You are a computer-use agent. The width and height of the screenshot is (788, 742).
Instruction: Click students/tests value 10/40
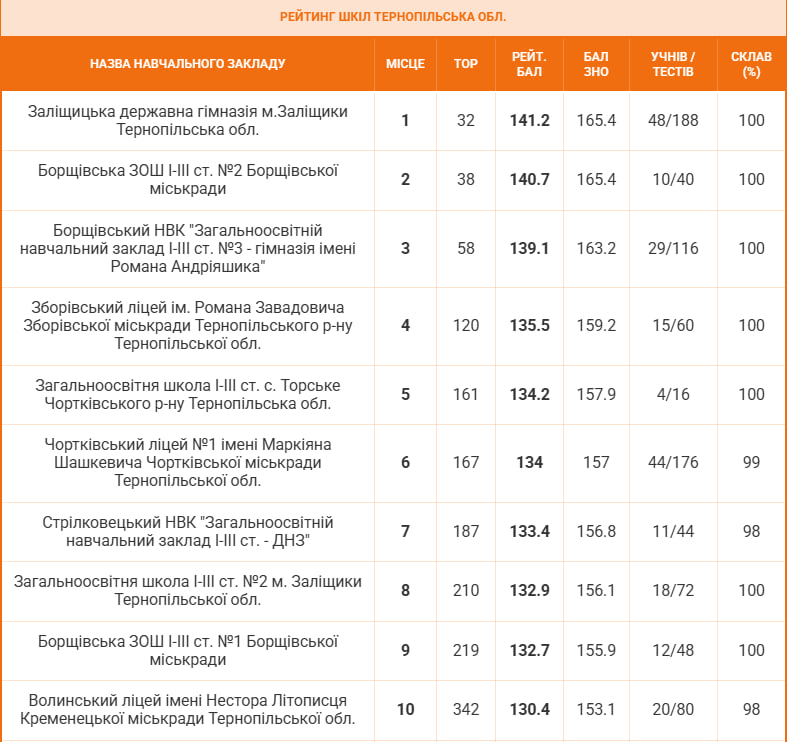coord(673,179)
